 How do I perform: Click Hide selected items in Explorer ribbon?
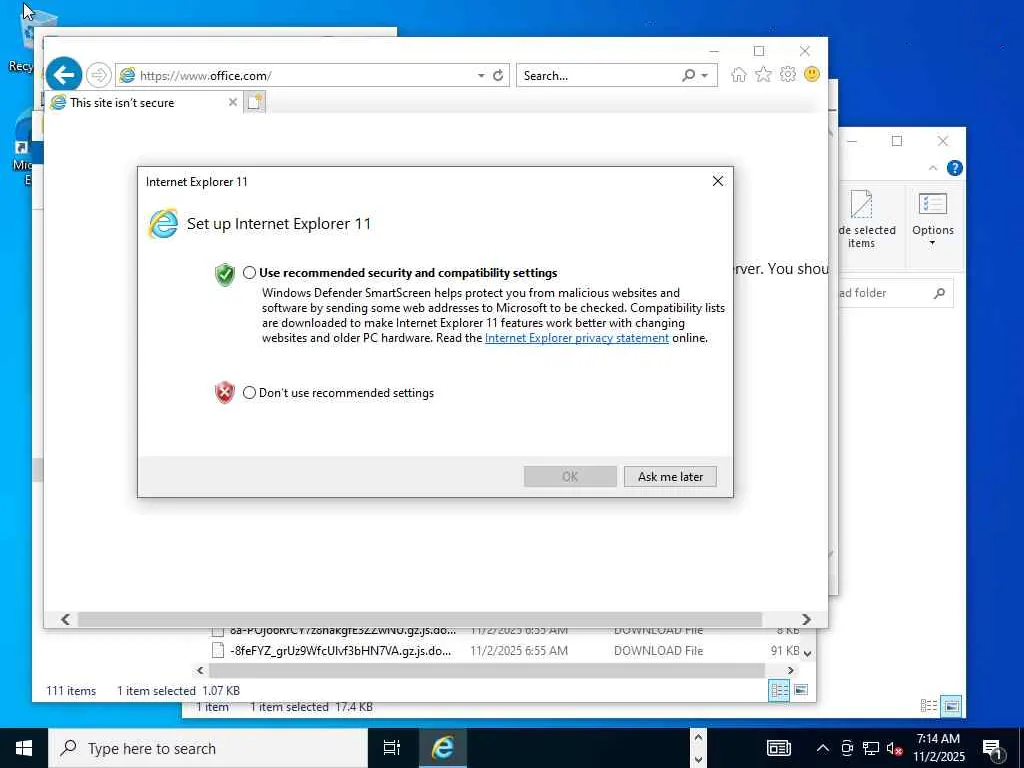point(866,219)
